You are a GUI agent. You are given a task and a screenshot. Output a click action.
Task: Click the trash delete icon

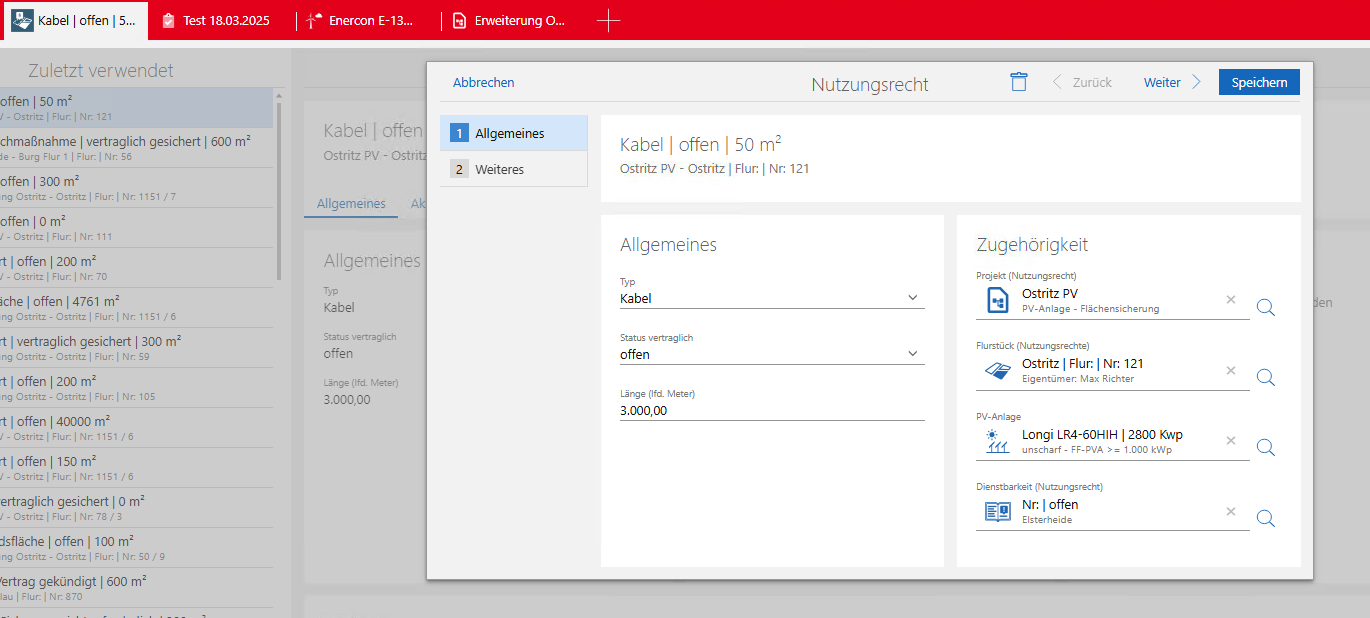pos(1018,82)
